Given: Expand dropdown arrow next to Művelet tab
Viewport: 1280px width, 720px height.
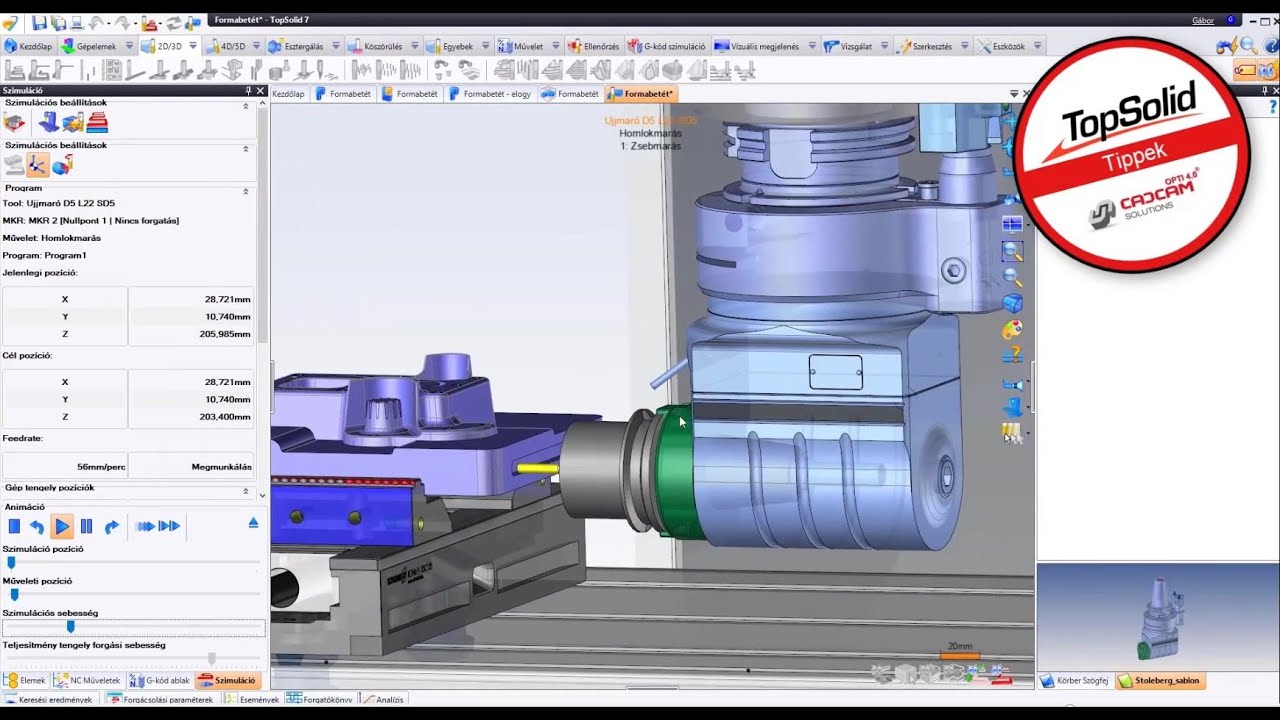Looking at the screenshot, I should pos(555,46).
